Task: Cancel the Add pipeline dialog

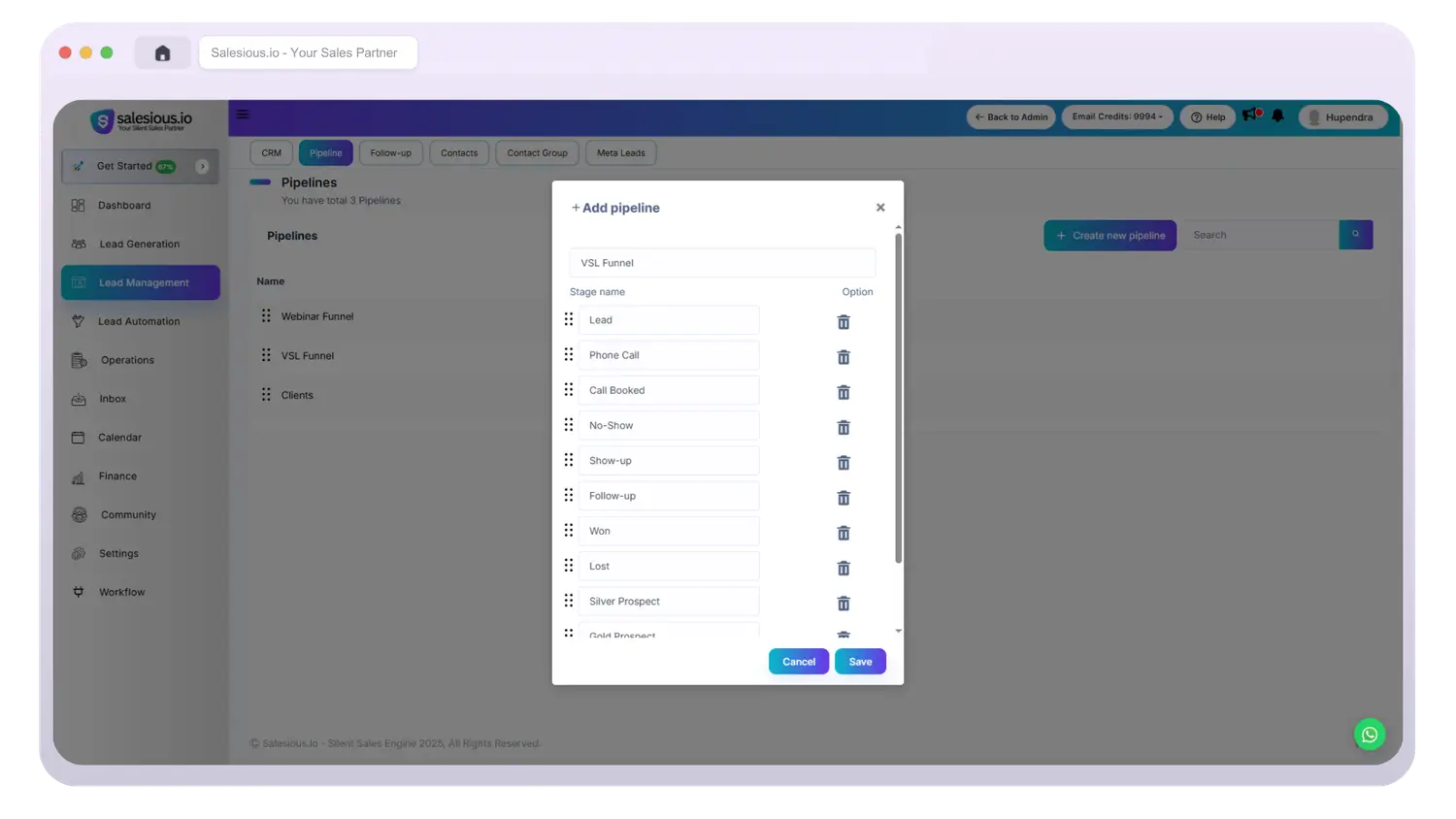Action: tap(798, 662)
